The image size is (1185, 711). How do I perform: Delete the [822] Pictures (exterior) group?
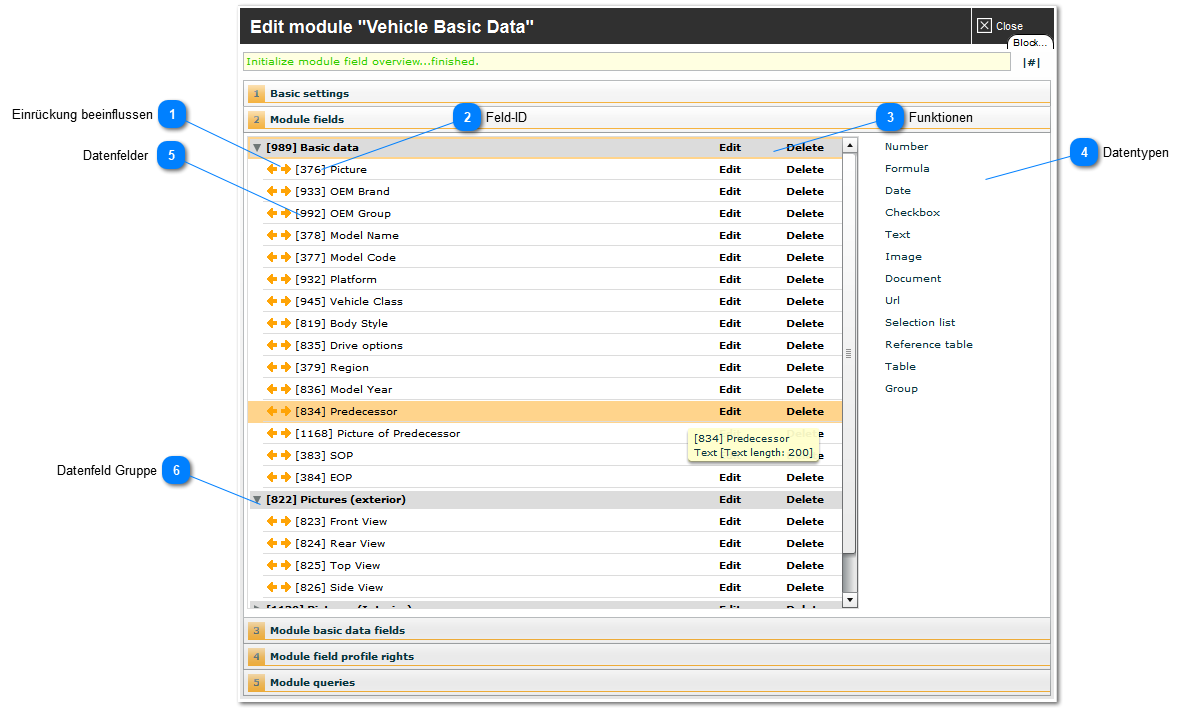pyautogui.click(x=805, y=499)
